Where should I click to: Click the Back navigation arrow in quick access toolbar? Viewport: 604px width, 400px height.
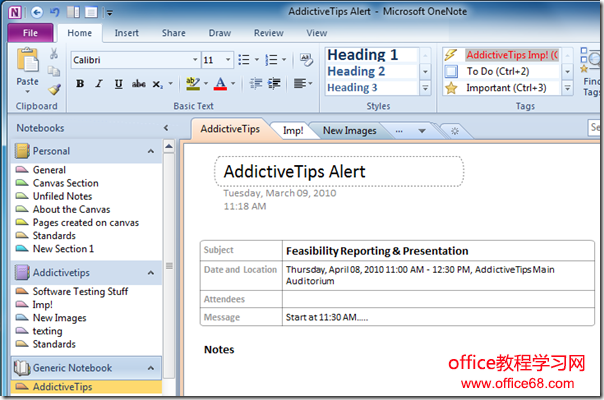click(x=37, y=12)
